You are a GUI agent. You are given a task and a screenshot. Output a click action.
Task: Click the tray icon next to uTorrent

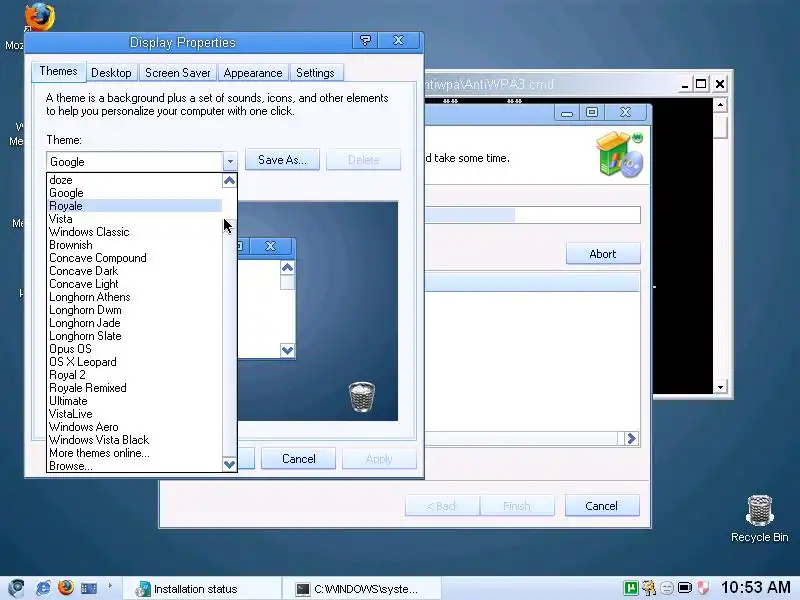point(649,588)
